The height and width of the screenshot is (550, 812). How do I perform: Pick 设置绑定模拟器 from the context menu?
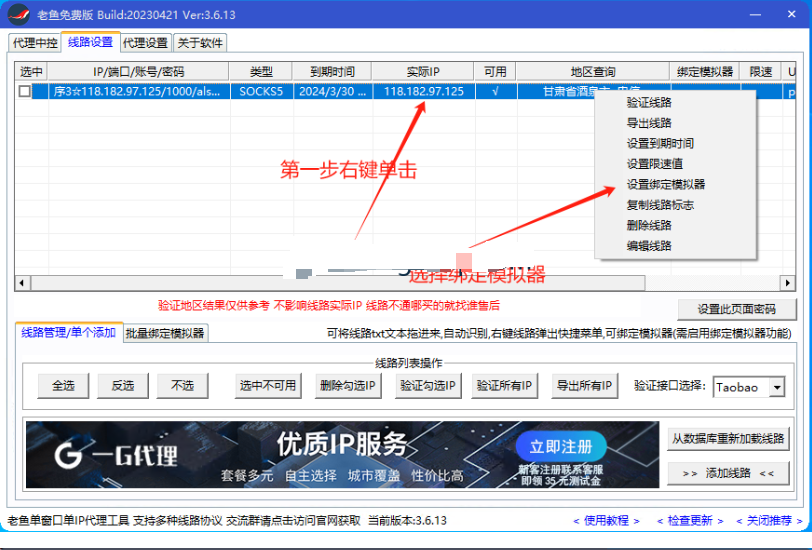click(666, 184)
